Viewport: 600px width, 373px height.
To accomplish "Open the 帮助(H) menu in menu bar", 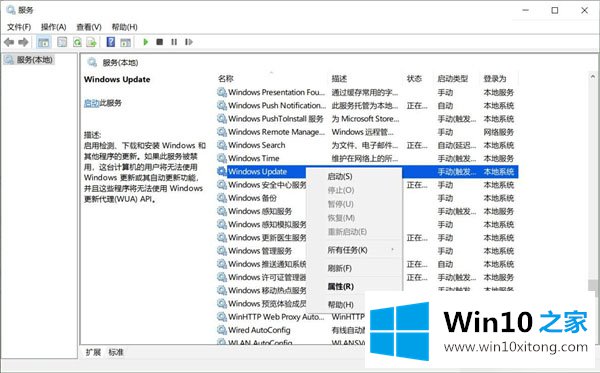I will tap(124, 27).
